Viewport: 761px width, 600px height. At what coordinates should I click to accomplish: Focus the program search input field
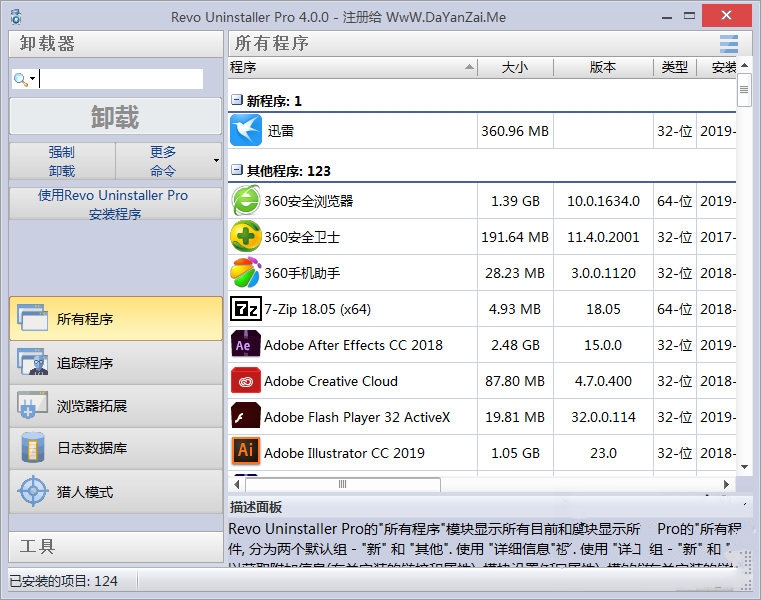coord(120,79)
